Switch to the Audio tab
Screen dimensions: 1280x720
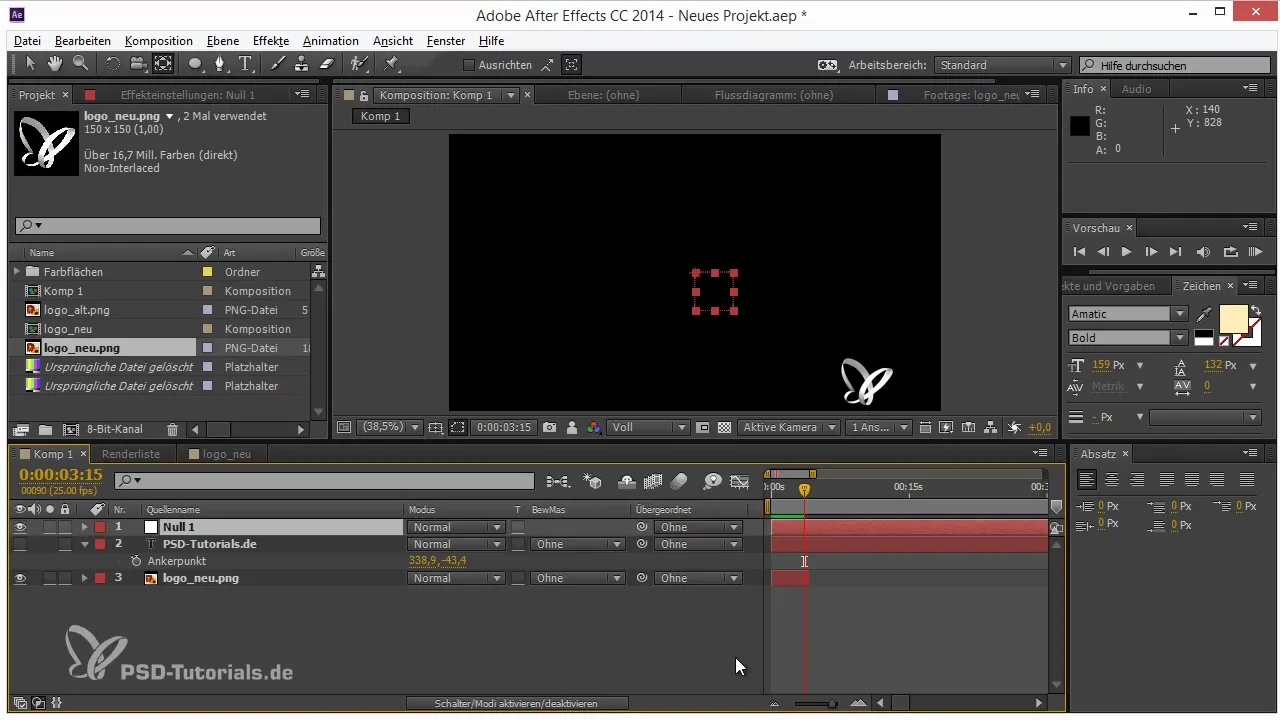pos(1136,89)
